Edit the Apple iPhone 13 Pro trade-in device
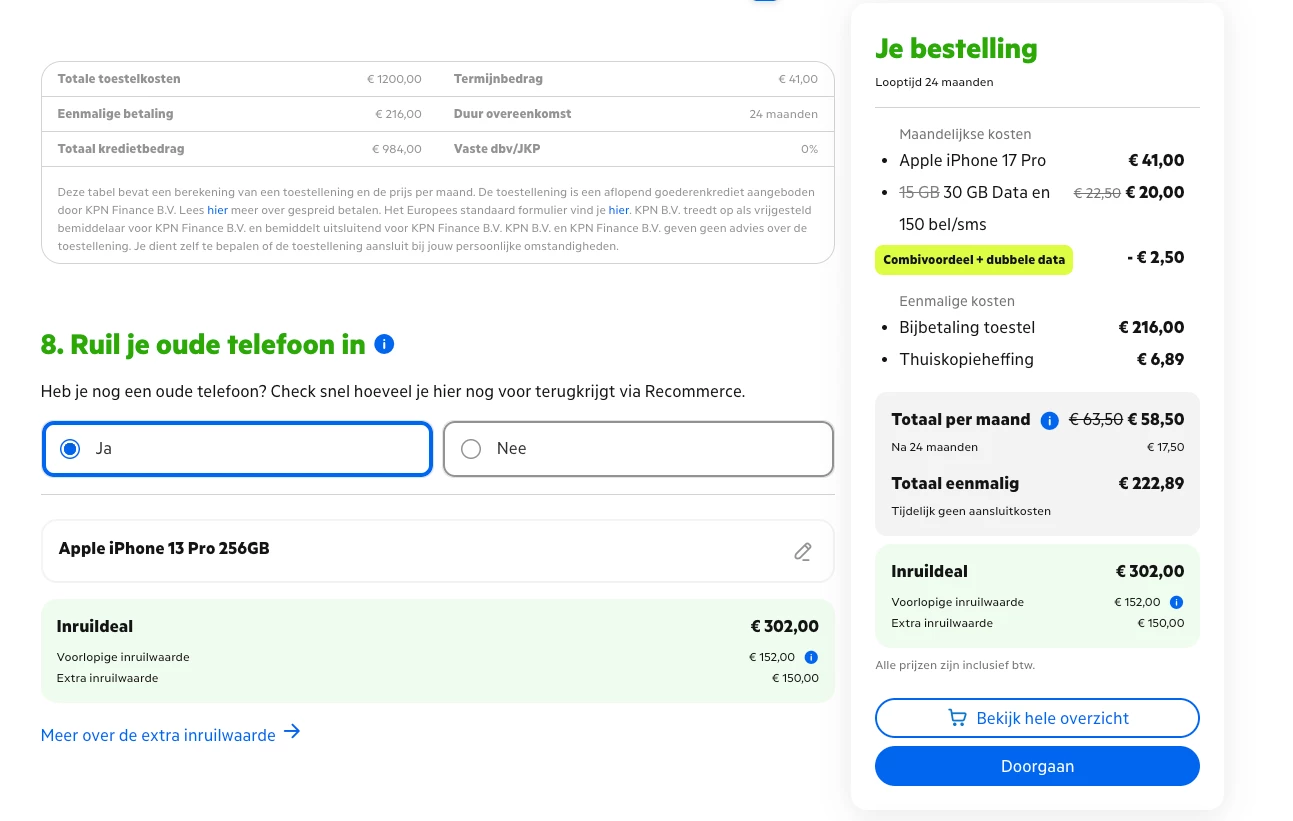 pyautogui.click(x=802, y=551)
